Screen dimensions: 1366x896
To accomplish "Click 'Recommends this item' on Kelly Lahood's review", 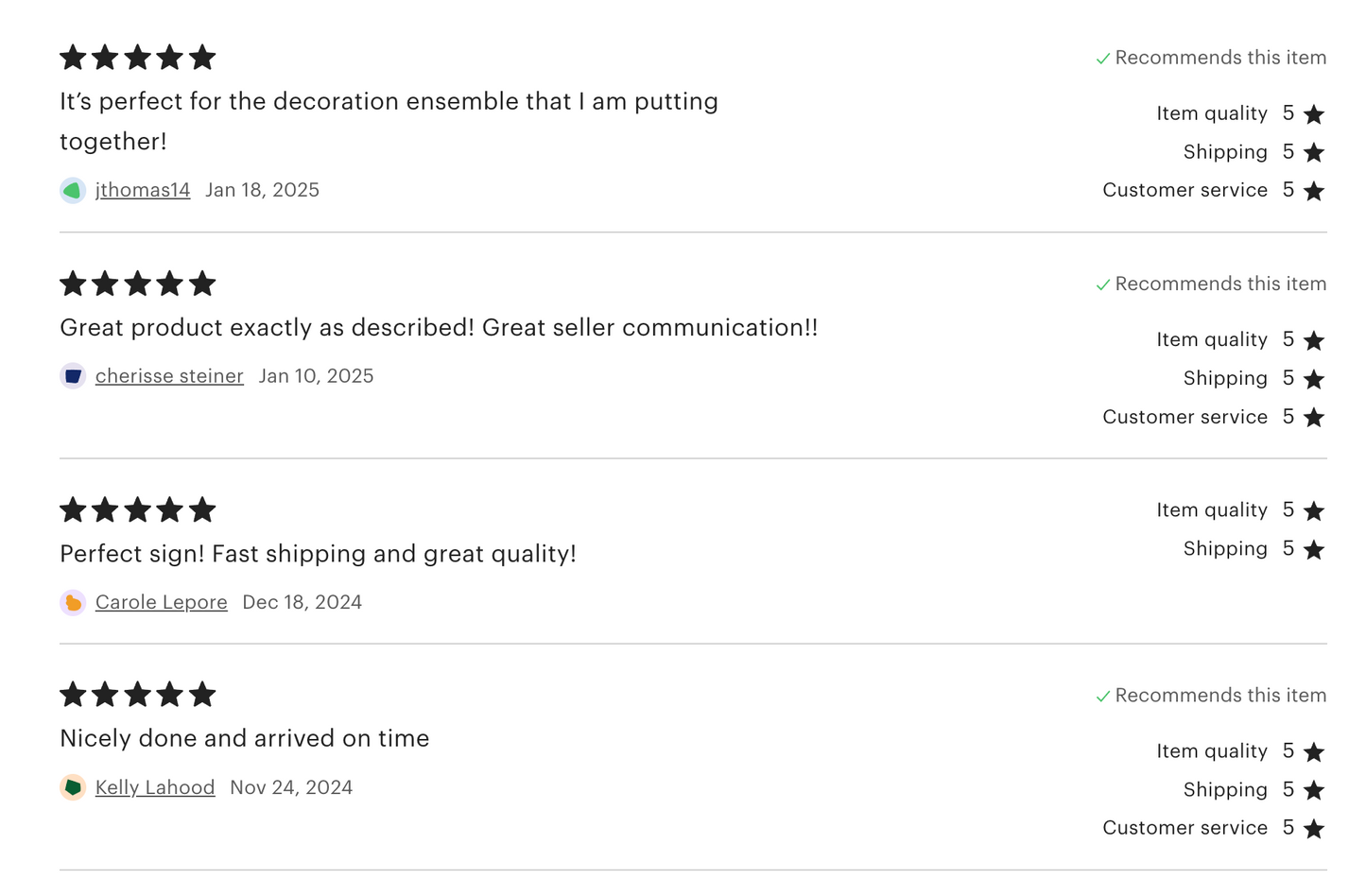I will pos(1219,696).
